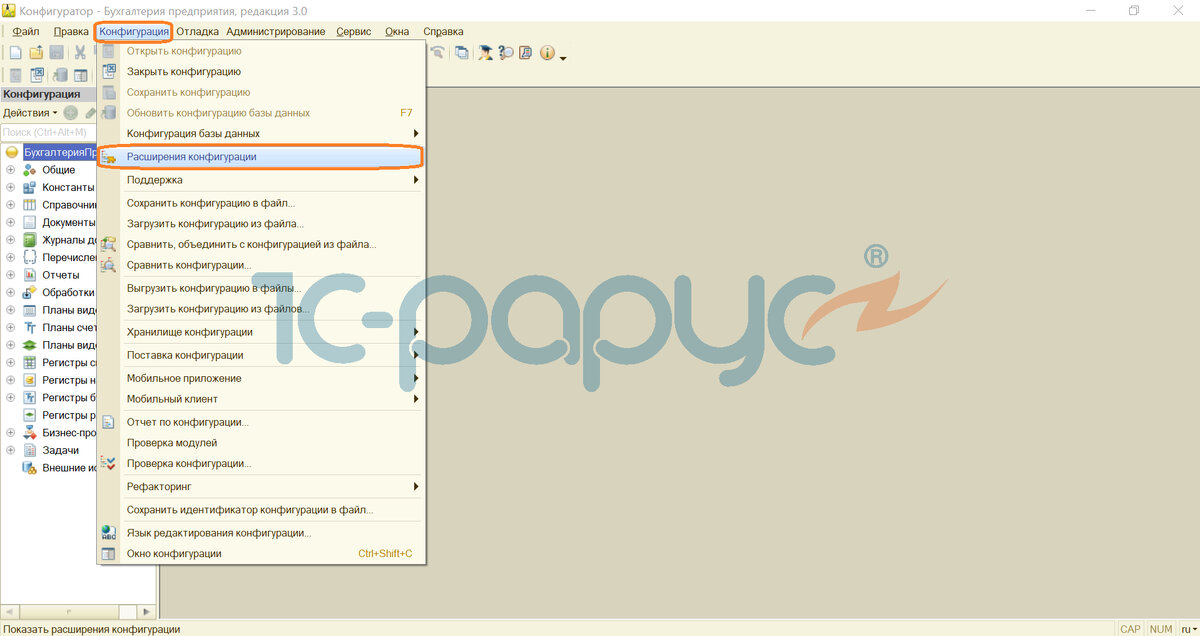Open Хранилище конфигурации submenu
The height and width of the screenshot is (636, 1200).
(x=261, y=332)
